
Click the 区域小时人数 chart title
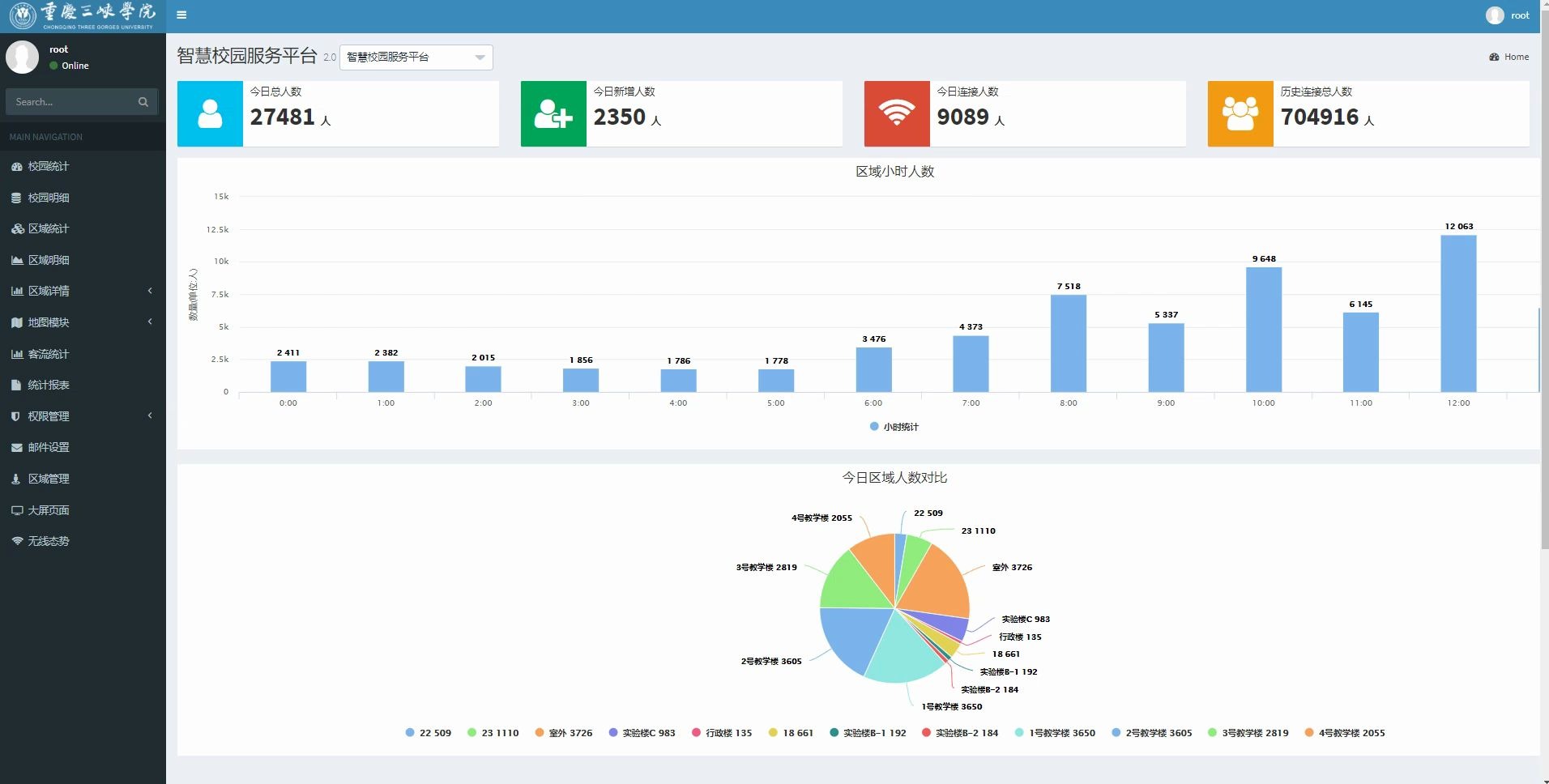click(x=895, y=172)
